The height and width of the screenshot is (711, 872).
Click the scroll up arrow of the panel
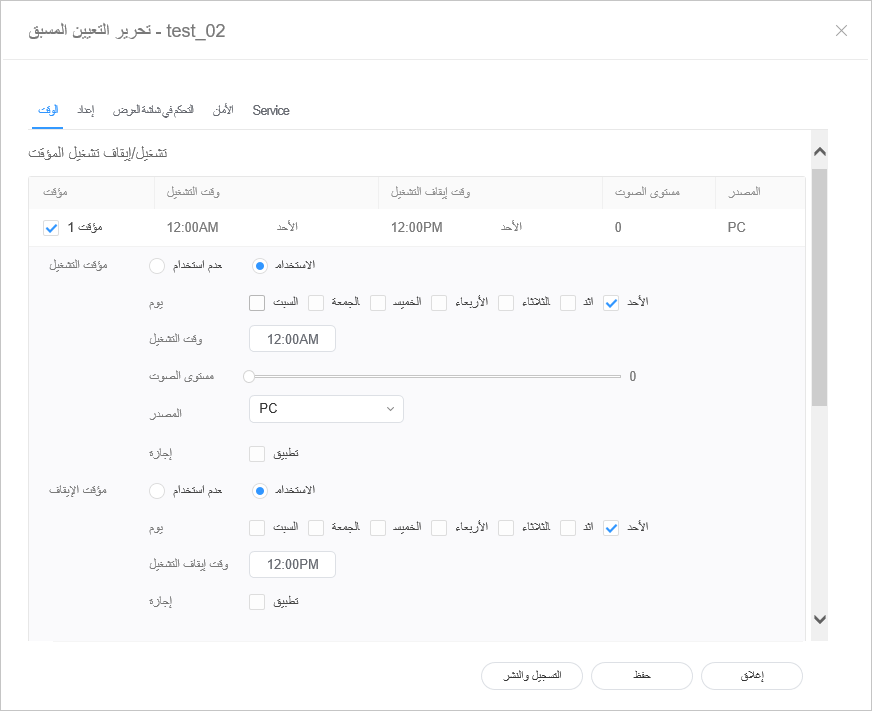click(819, 152)
